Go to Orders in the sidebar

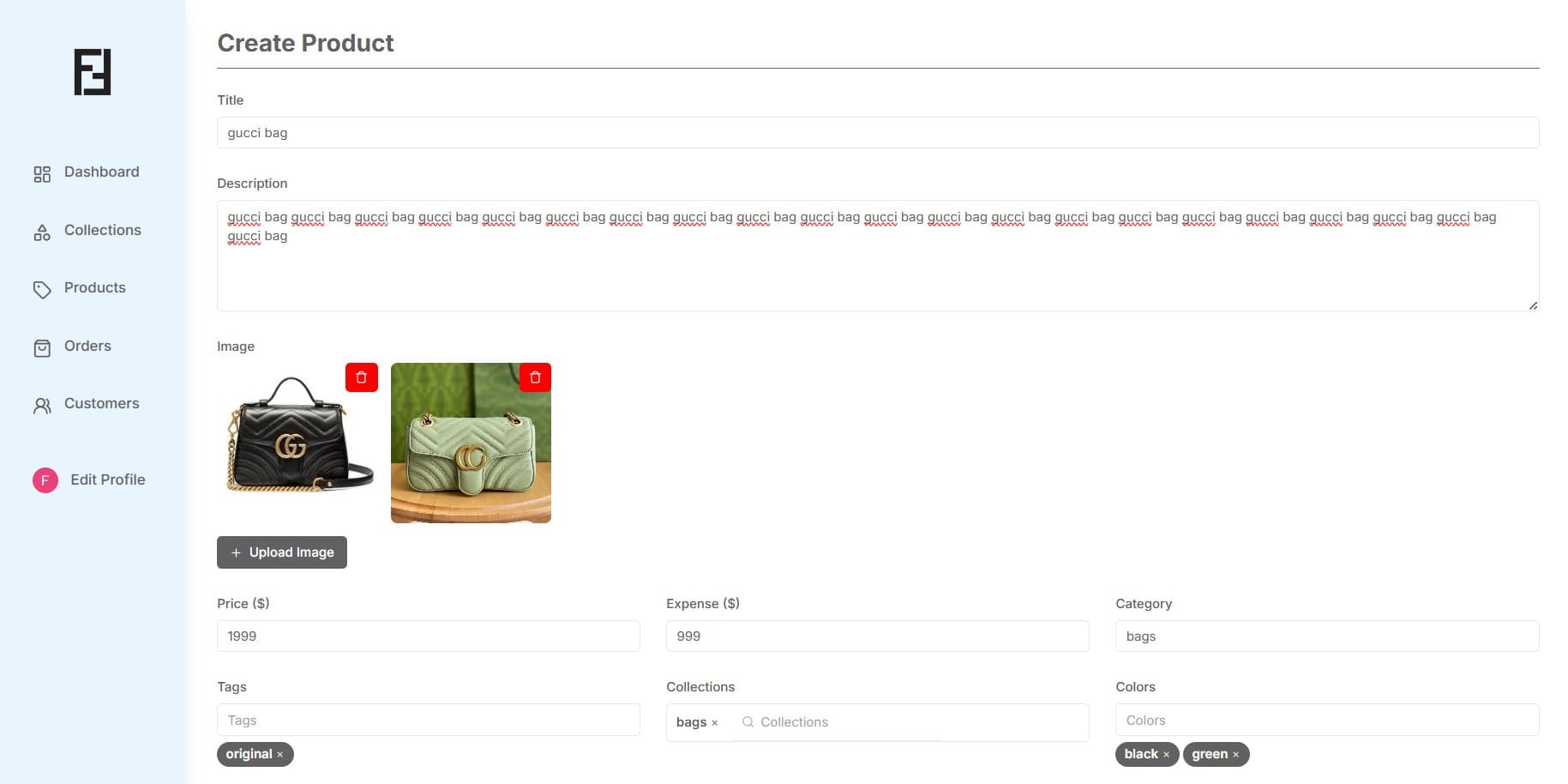[x=87, y=346]
